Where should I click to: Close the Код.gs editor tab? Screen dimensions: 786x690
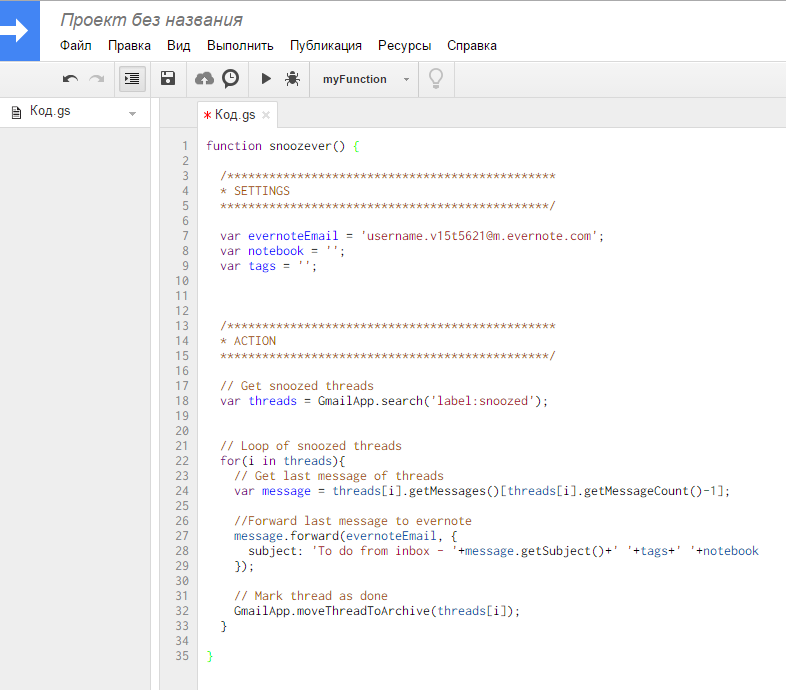[266, 115]
